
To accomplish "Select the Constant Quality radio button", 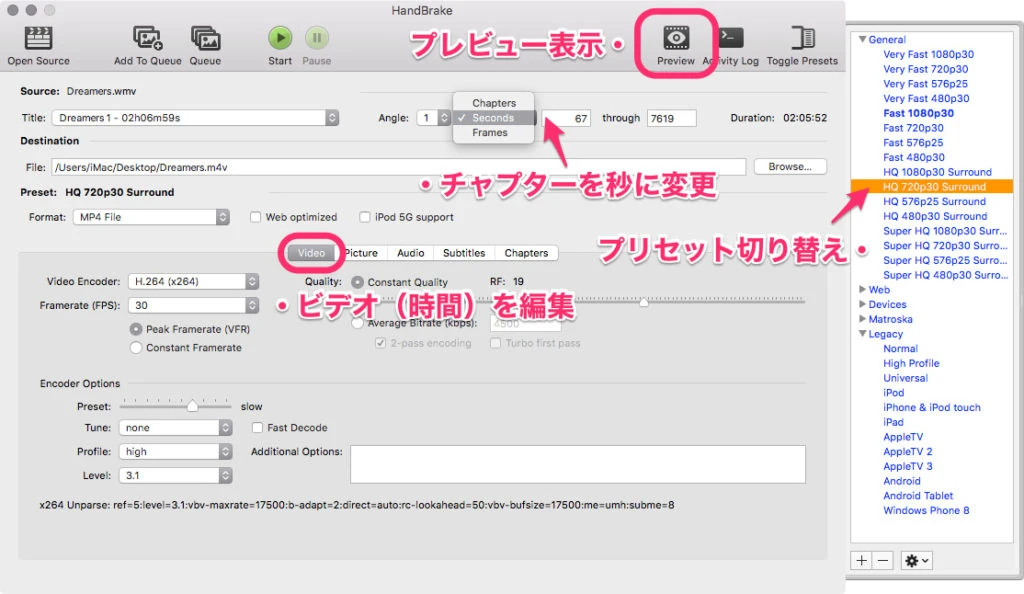I will point(357,282).
